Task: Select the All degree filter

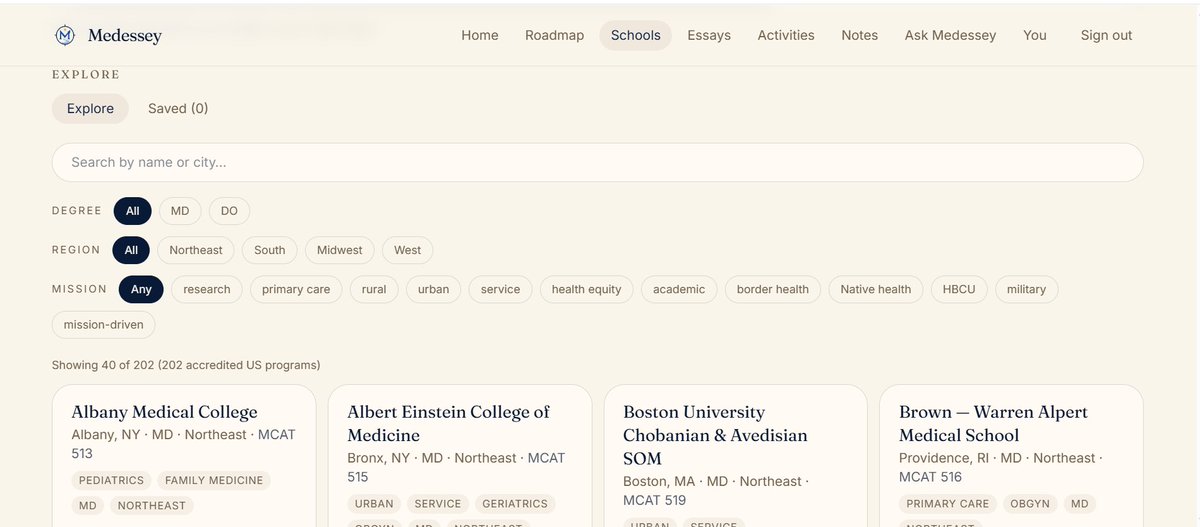Action: 133,211
